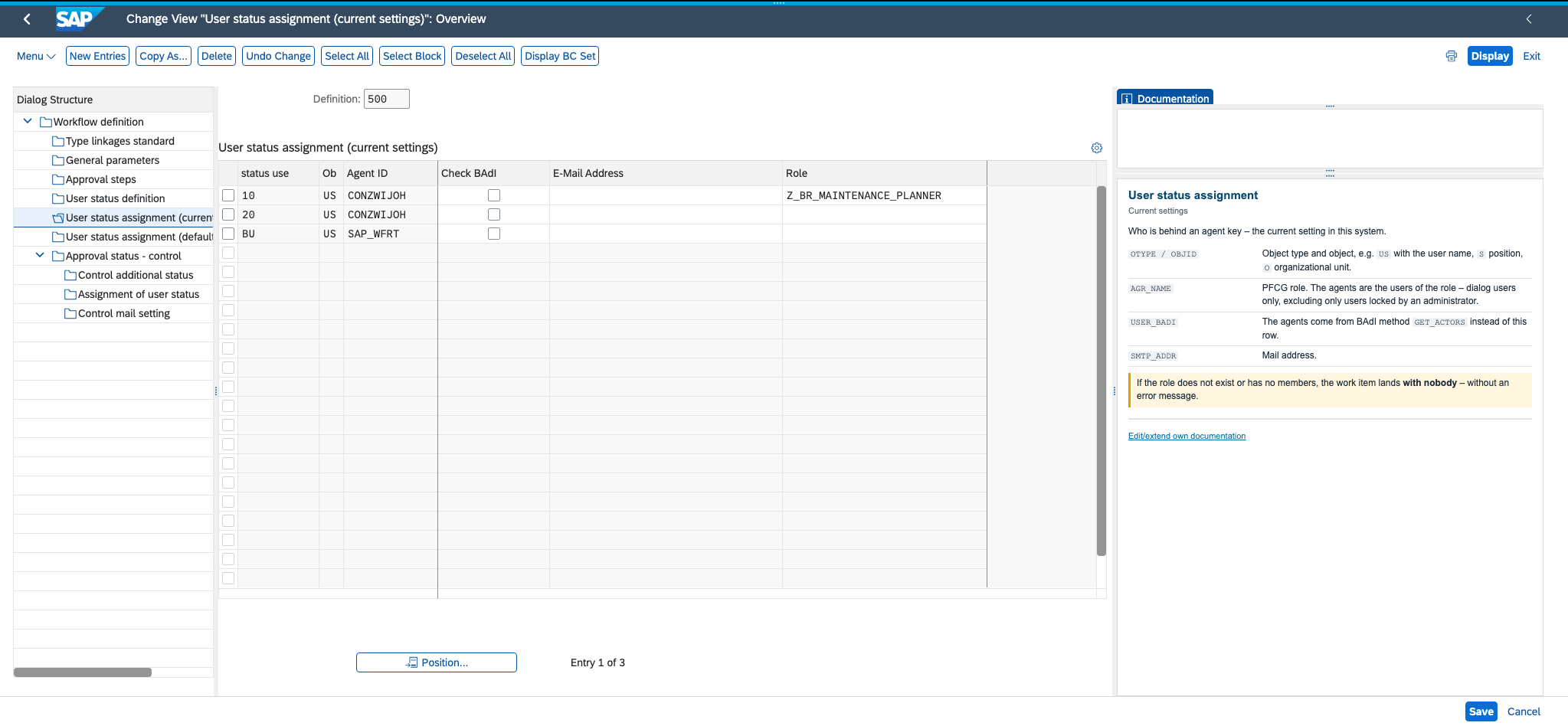Click Agent ID CONZWIJOH in status 20 row
Image resolution: width=1568 pixels, height=726 pixels.
391,214
